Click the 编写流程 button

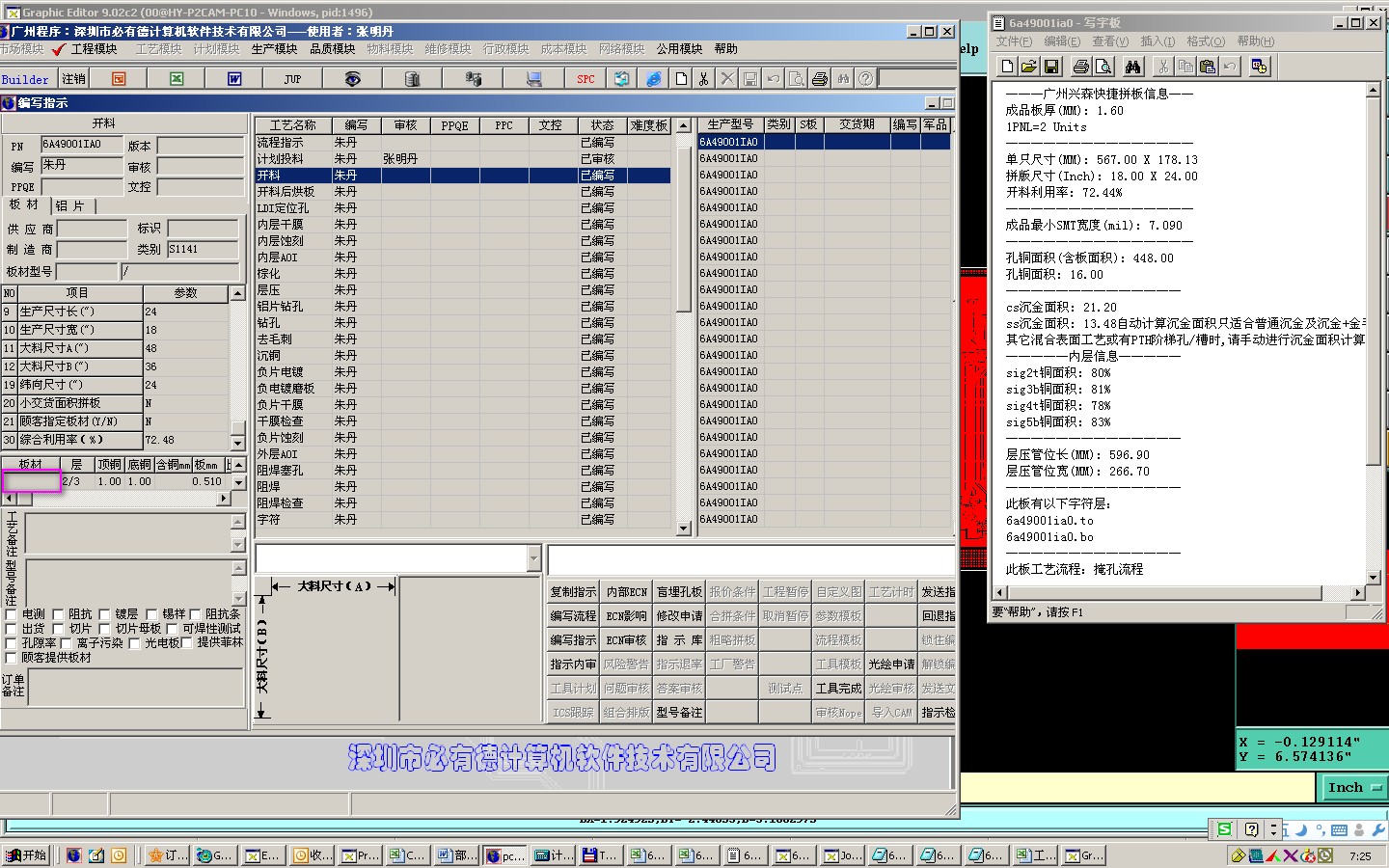(x=573, y=615)
